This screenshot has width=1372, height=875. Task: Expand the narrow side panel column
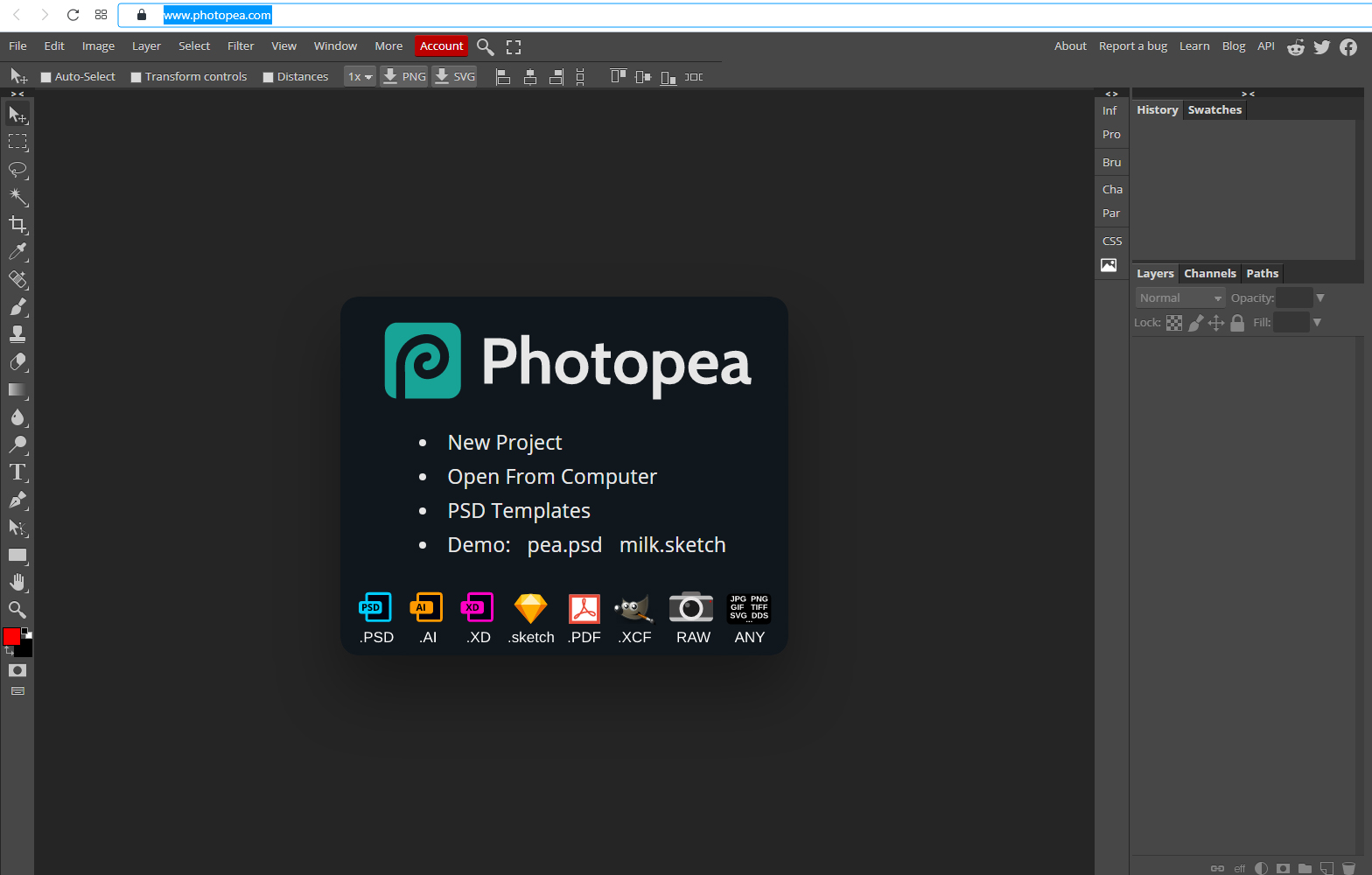pos(1111,94)
